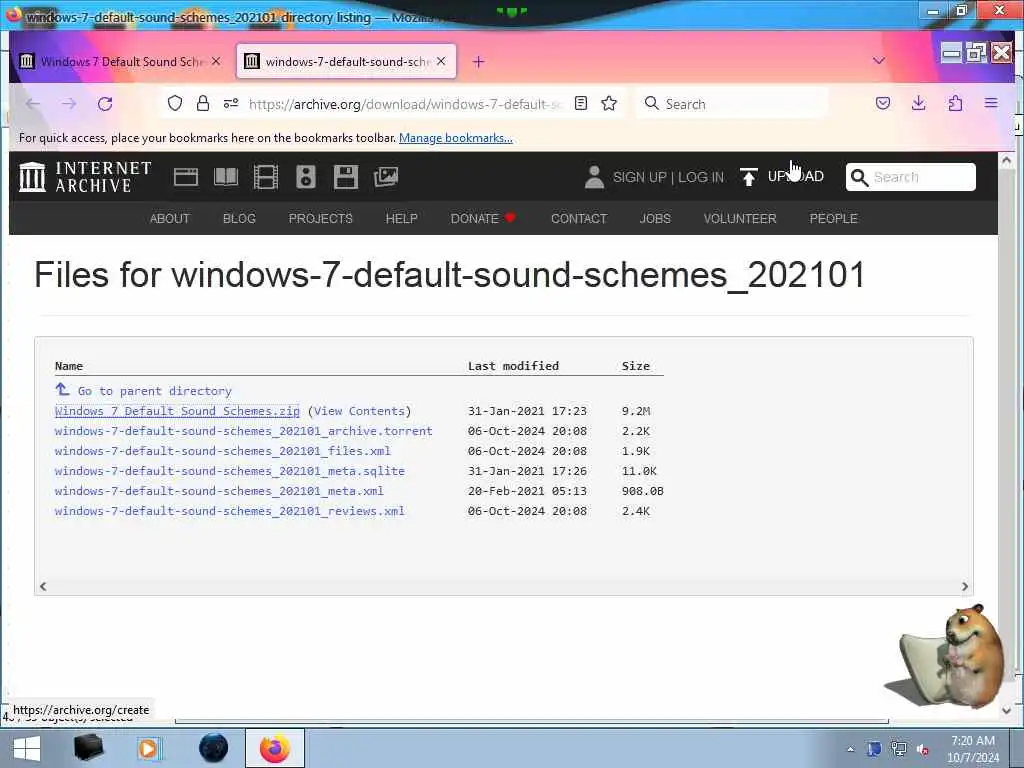
Task: Bookmark this page with the star icon
Action: pos(609,103)
